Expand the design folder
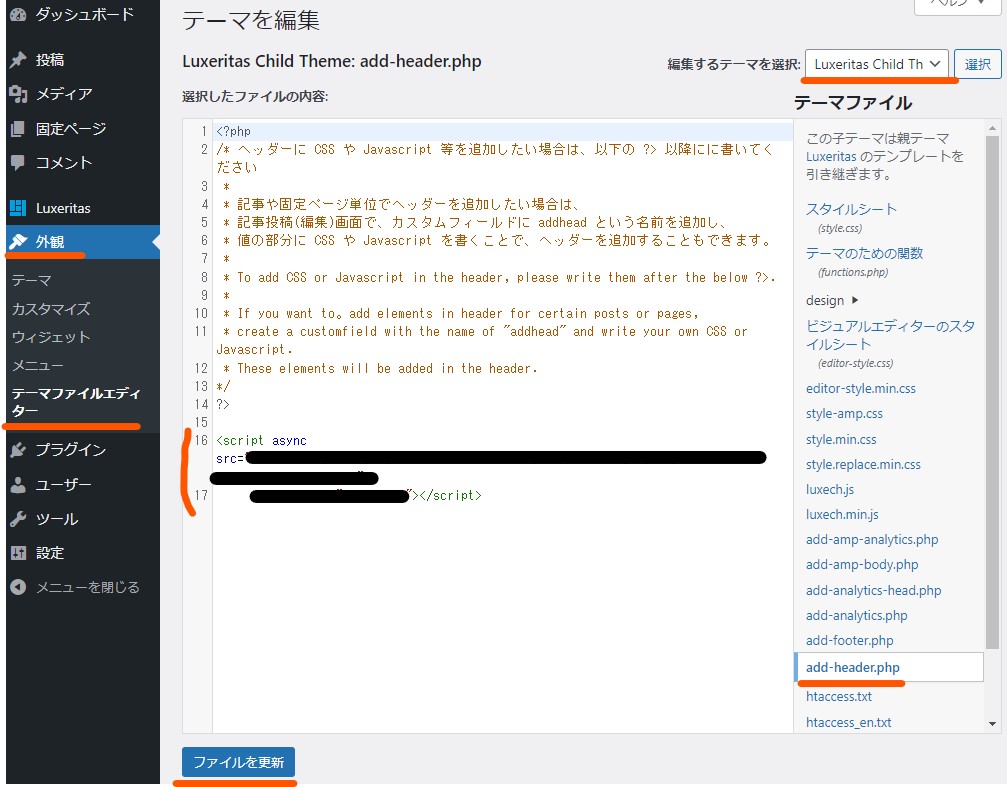The image size is (1007, 787). [x=832, y=301]
